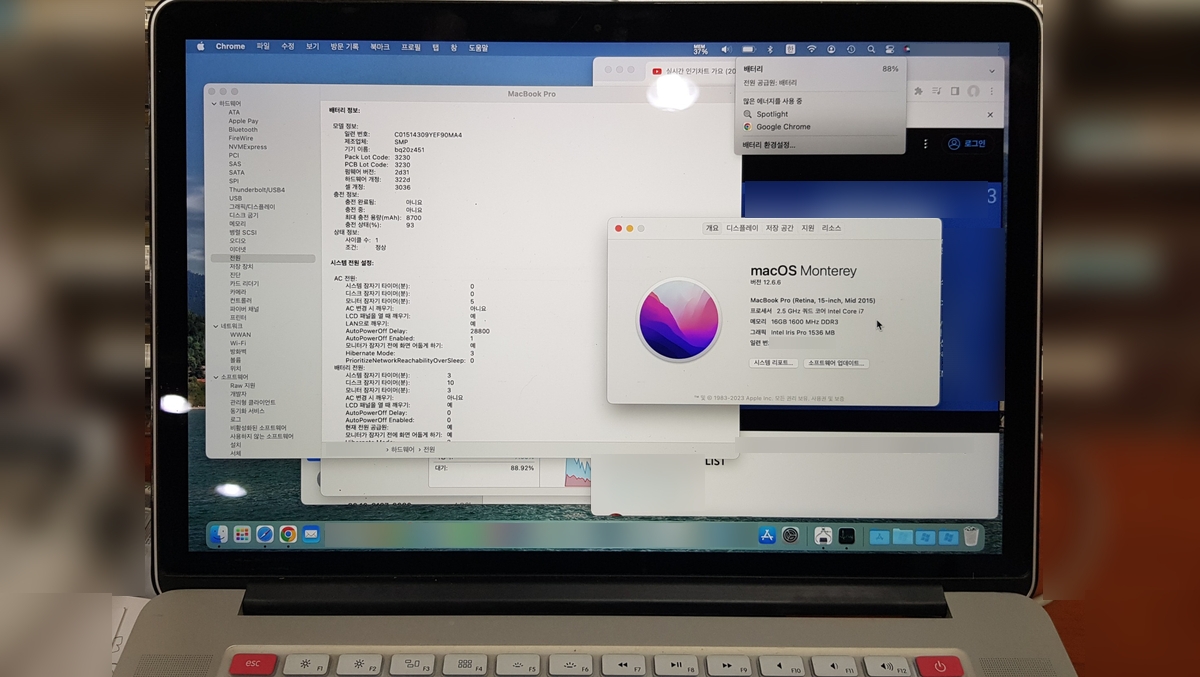This screenshot has width=1200, height=677.
Task: Open Control Center in the menu bar
Action: (x=889, y=48)
